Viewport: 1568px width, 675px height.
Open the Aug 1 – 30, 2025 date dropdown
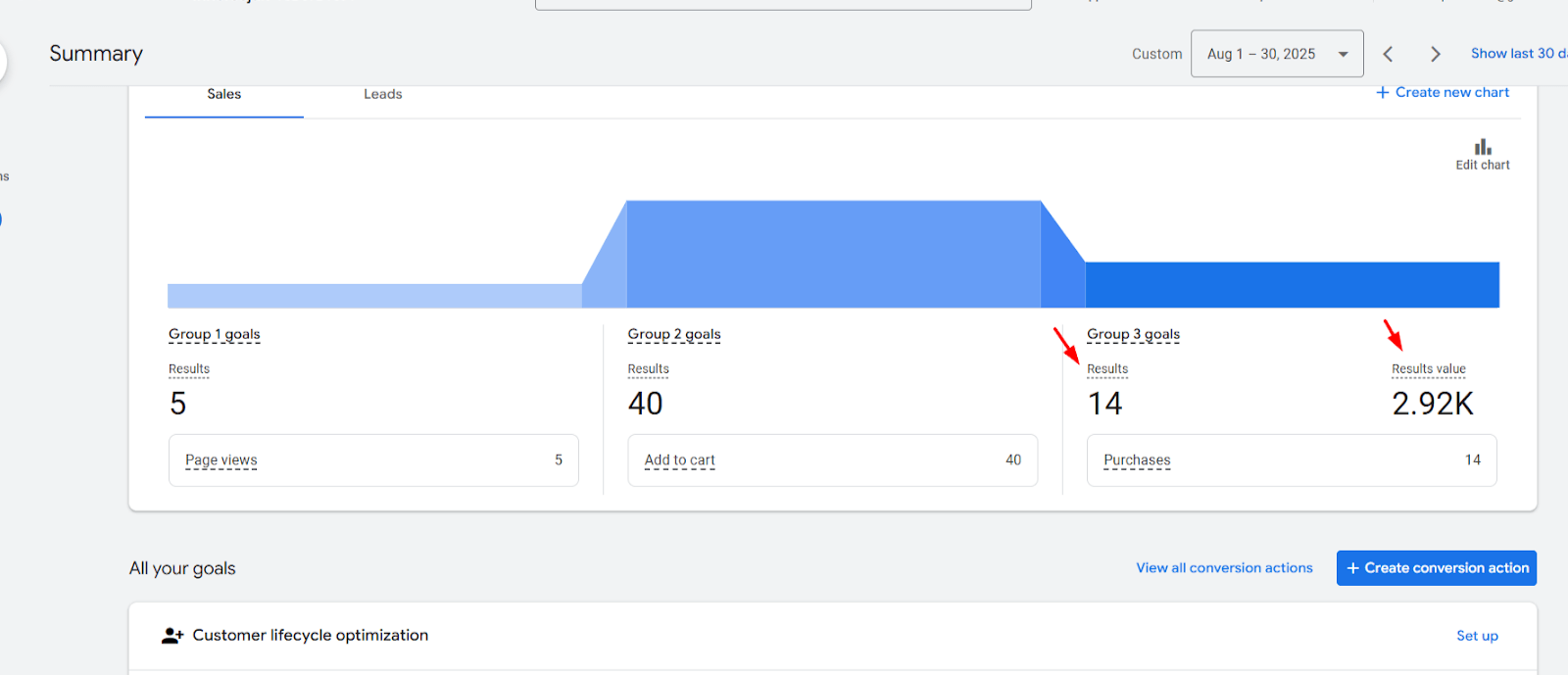[x=1277, y=54]
